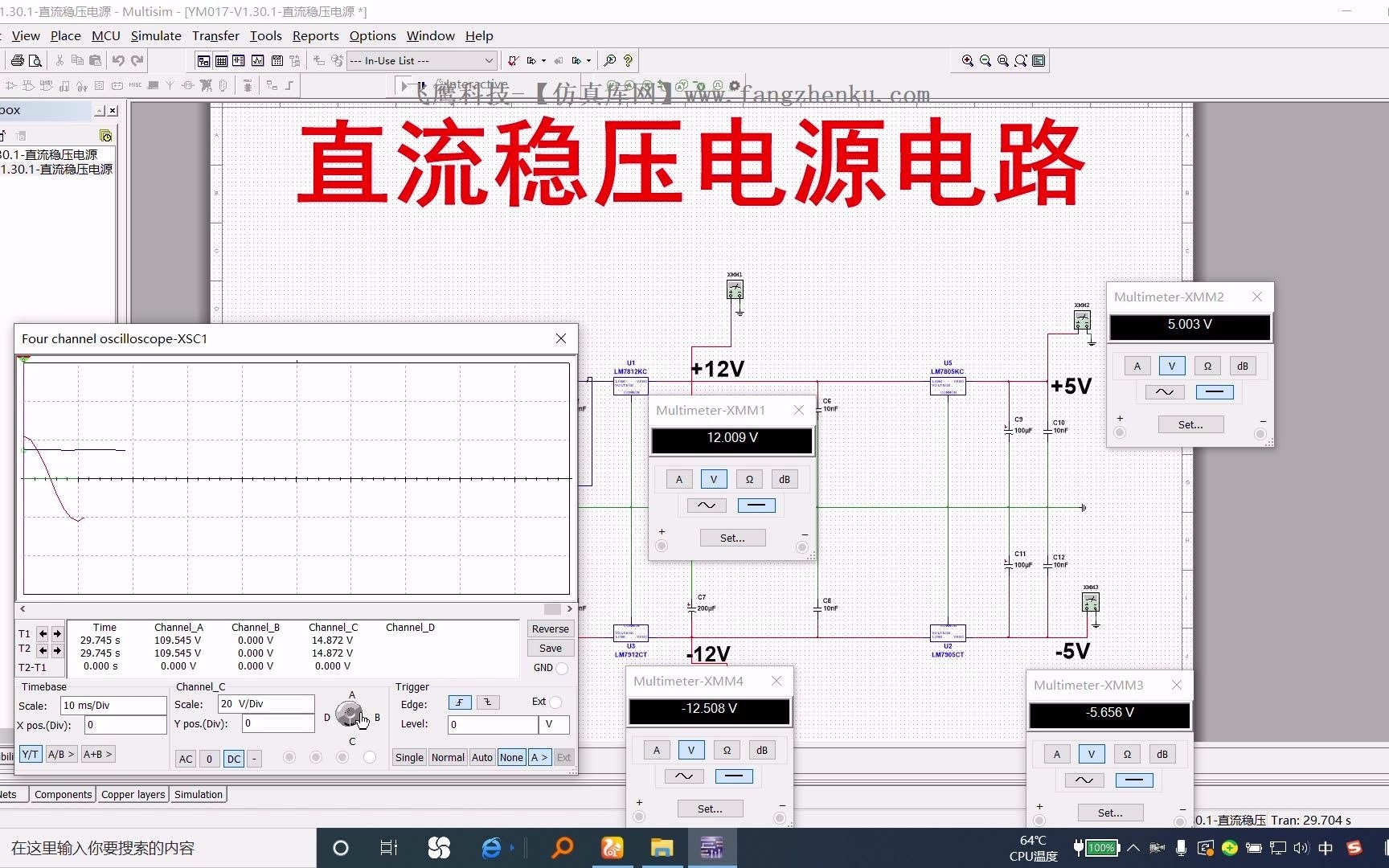The width and height of the screenshot is (1389, 868).
Task: Click Set... on Multimeter-XMM2
Action: pos(1191,424)
